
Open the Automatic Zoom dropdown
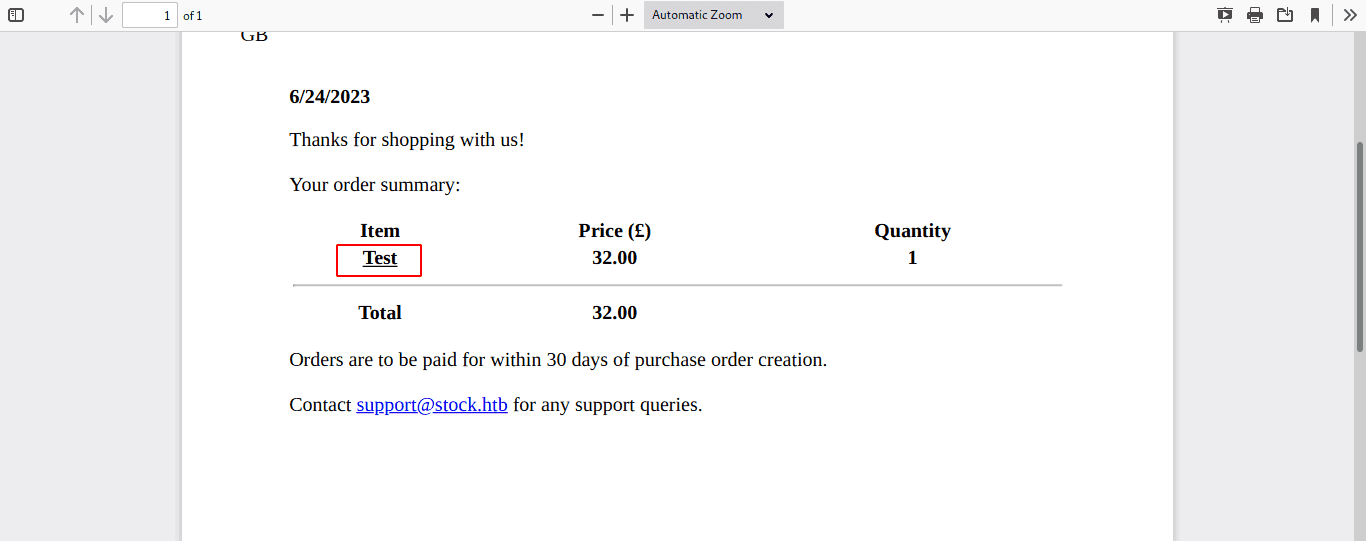[713, 15]
